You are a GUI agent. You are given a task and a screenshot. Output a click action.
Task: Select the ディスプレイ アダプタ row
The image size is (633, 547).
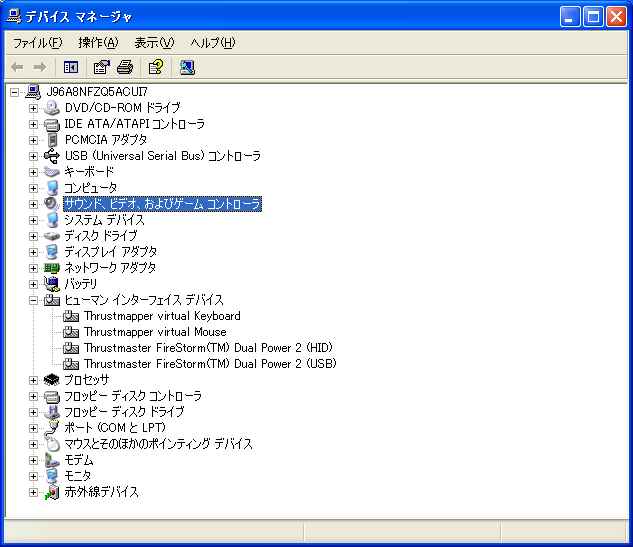pos(111,252)
